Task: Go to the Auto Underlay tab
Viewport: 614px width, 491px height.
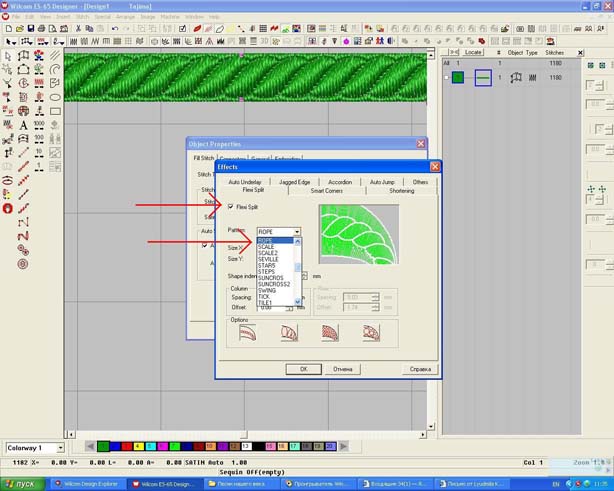Action: tap(245, 182)
